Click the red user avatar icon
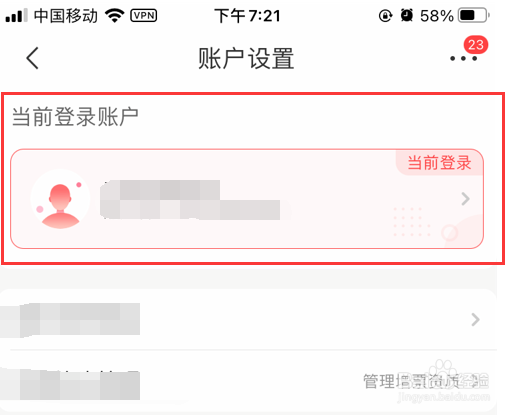The image size is (519, 415). 60,199
